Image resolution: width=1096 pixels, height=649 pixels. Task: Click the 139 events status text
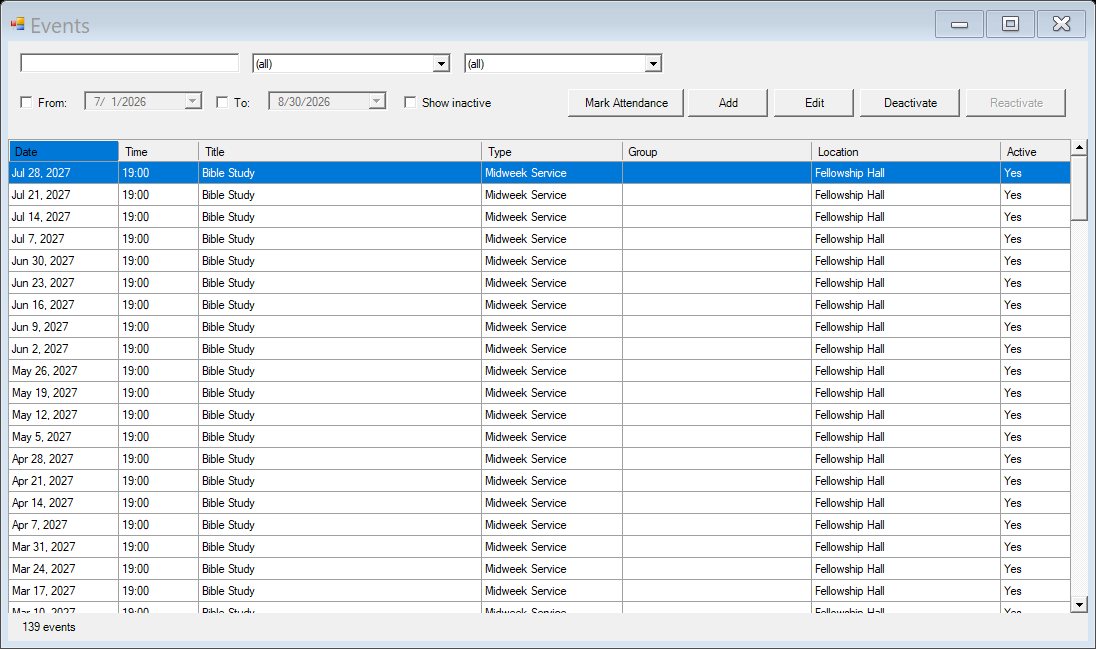click(49, 627)
